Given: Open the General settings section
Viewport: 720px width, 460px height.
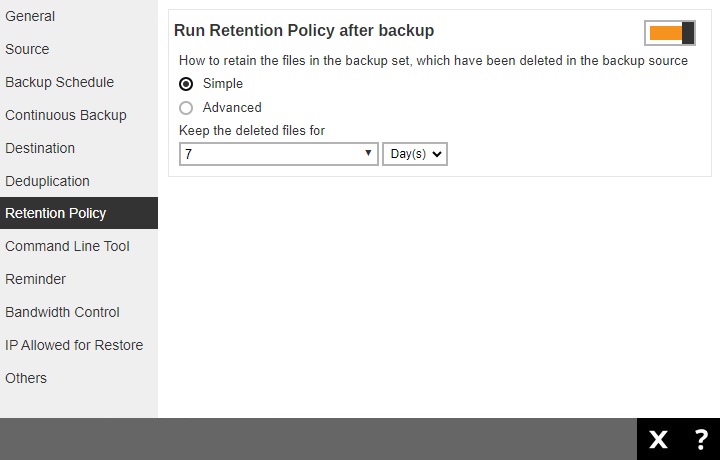Looking at the screenshot, I should coord(30,16).
